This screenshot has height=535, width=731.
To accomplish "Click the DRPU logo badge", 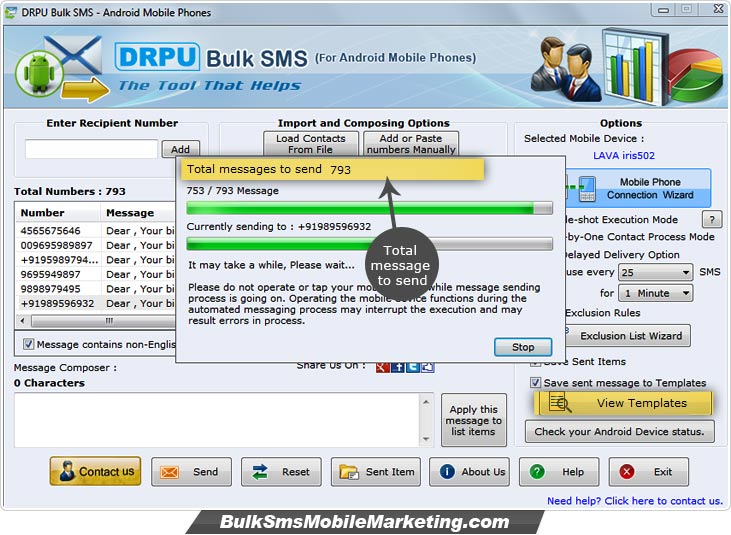I will click(x=157, y=57).
